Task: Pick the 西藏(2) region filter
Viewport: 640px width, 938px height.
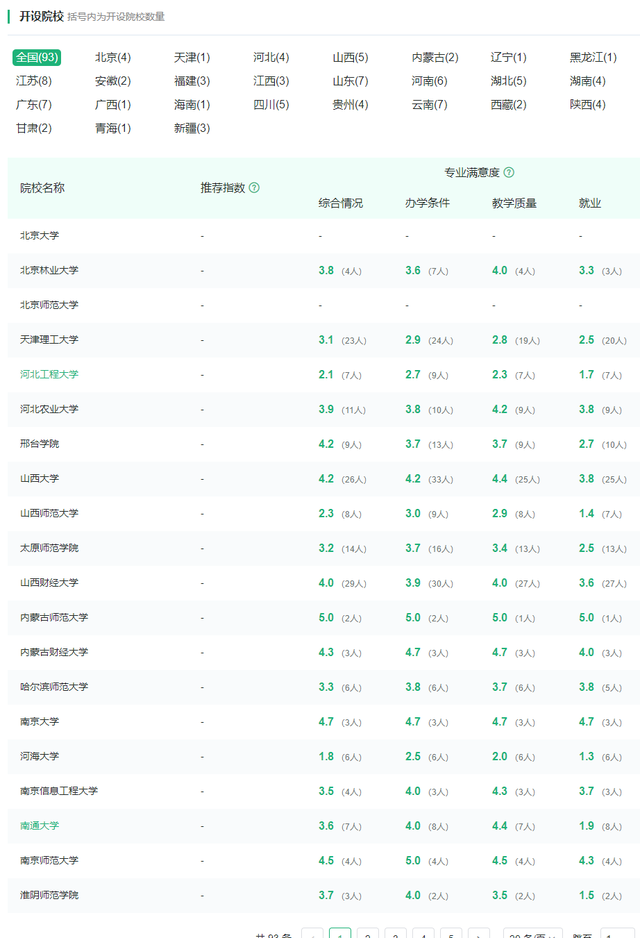Action: point(508,105)
